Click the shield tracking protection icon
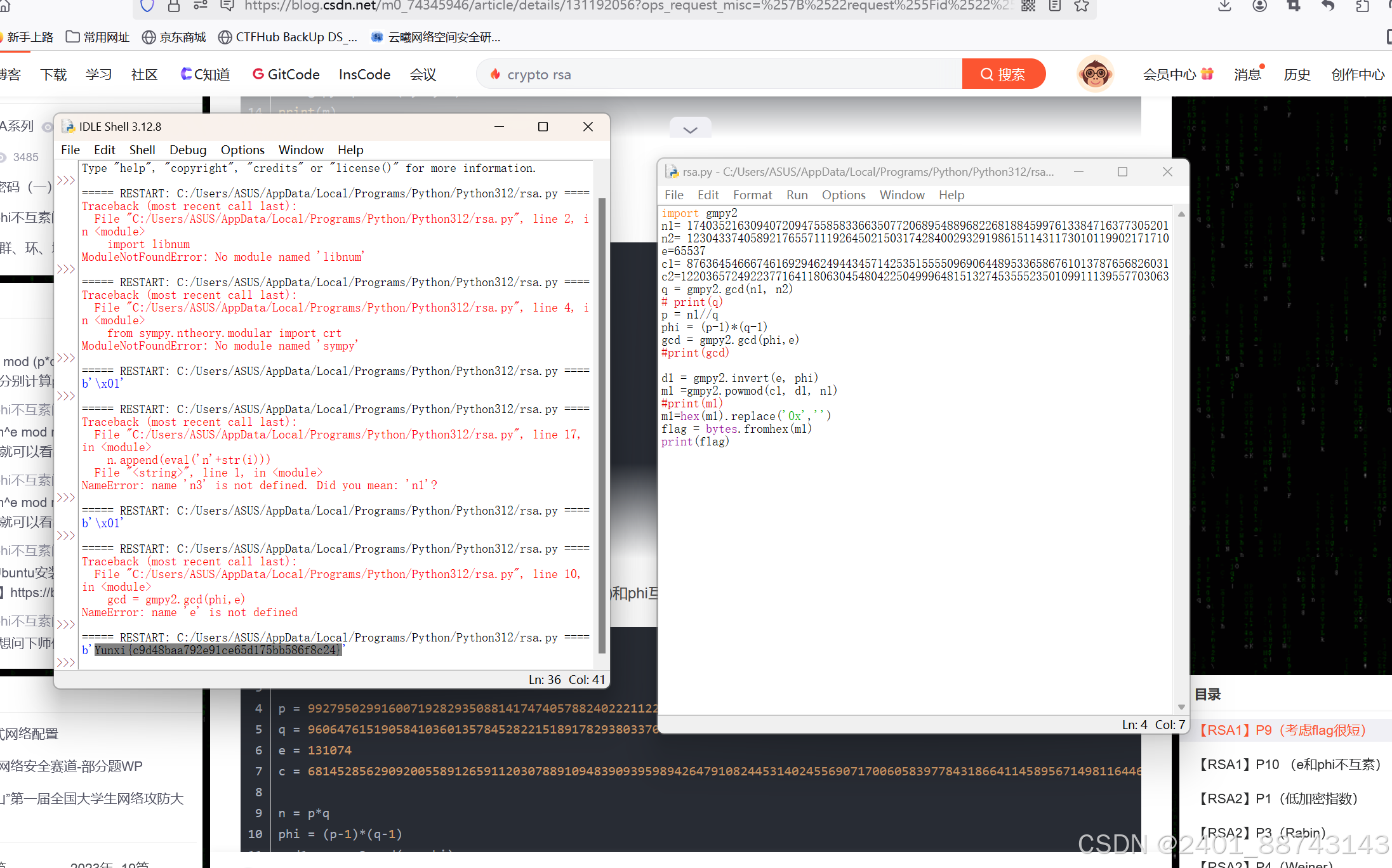Viewport: 1392px width, 868px height. click(147, 6)
